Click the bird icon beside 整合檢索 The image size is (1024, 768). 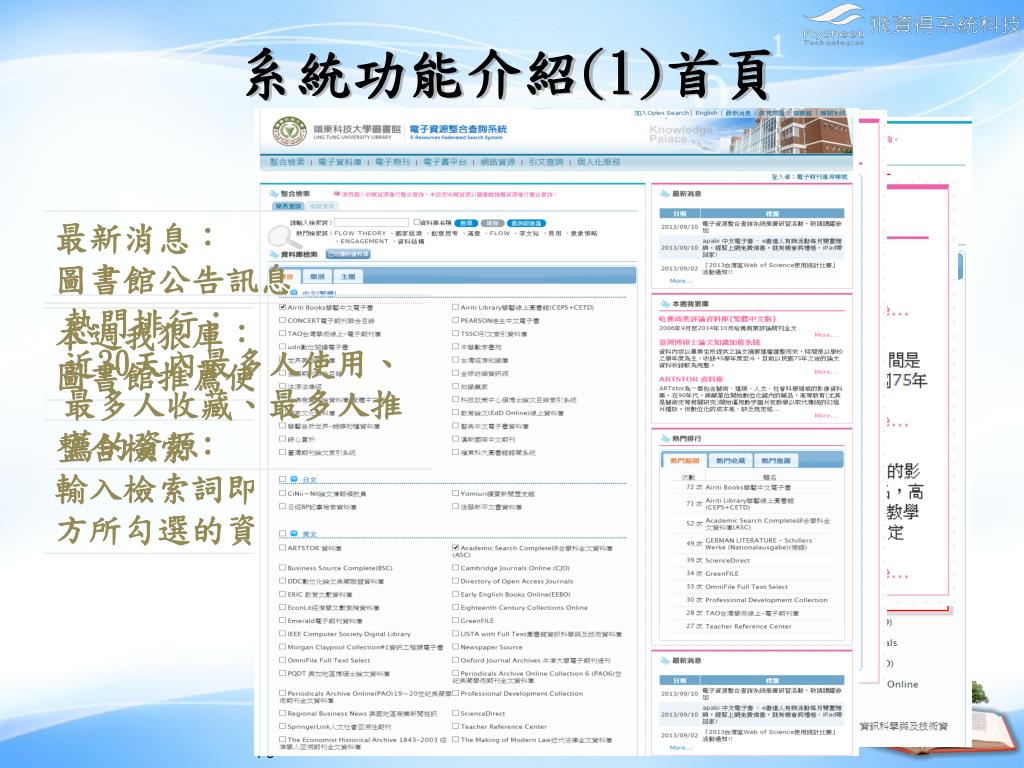tap(274, 194)
